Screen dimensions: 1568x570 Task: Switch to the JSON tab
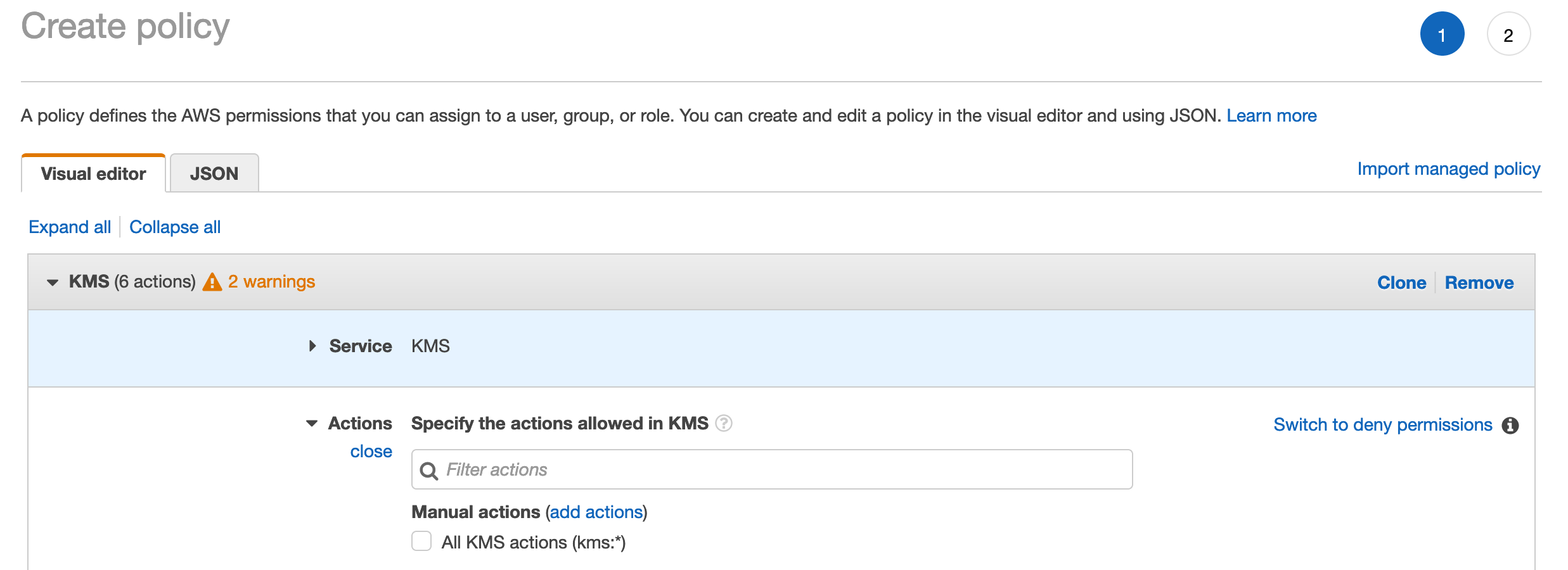[214, 174]
